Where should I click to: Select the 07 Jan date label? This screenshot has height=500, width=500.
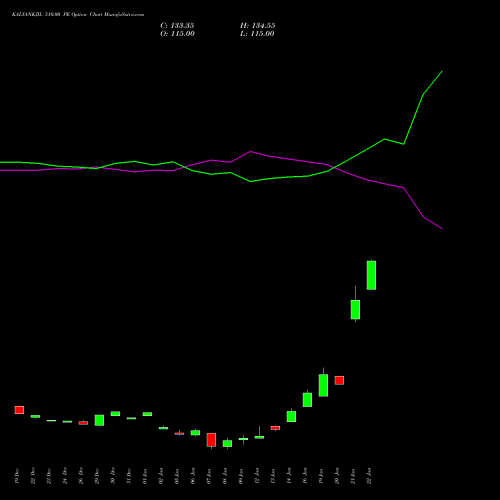[209, 476]
